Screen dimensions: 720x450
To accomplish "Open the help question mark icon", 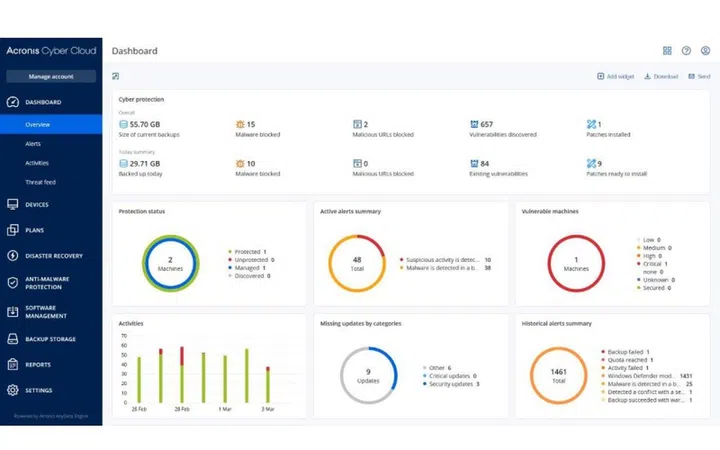I will (686, 51).
